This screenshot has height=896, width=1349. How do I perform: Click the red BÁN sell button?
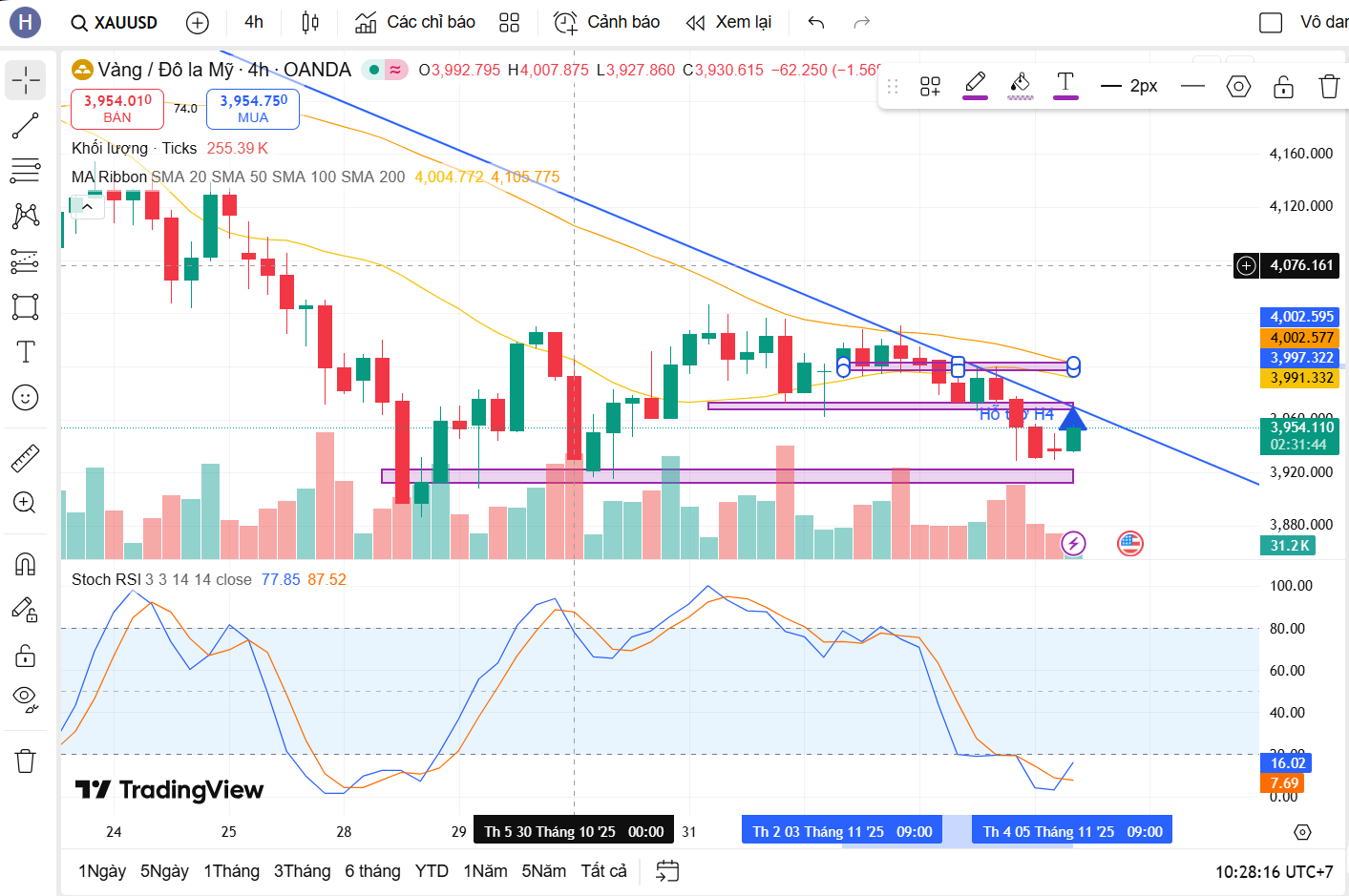coord(117,109)
